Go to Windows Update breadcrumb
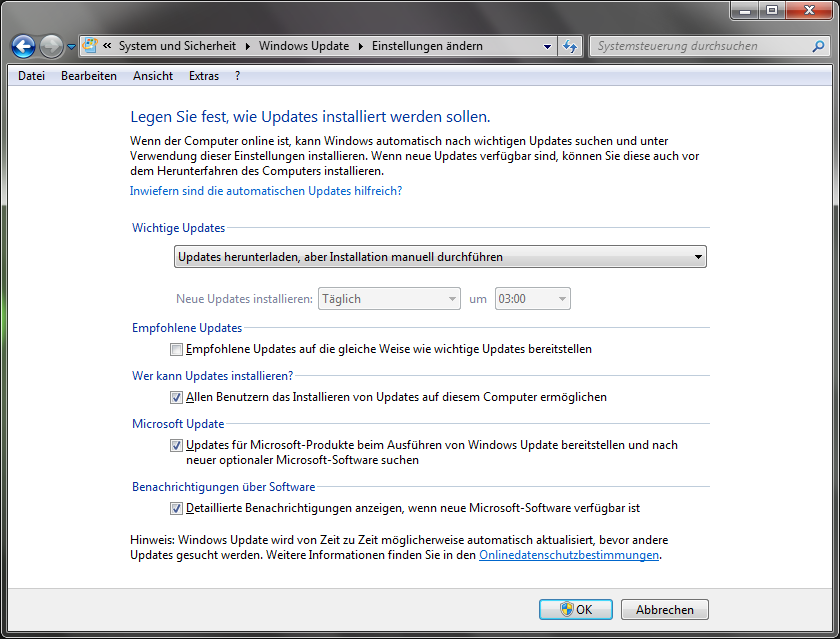Image resolution: width=840 pixels, height=639 pixels. [x=304, y=46]
